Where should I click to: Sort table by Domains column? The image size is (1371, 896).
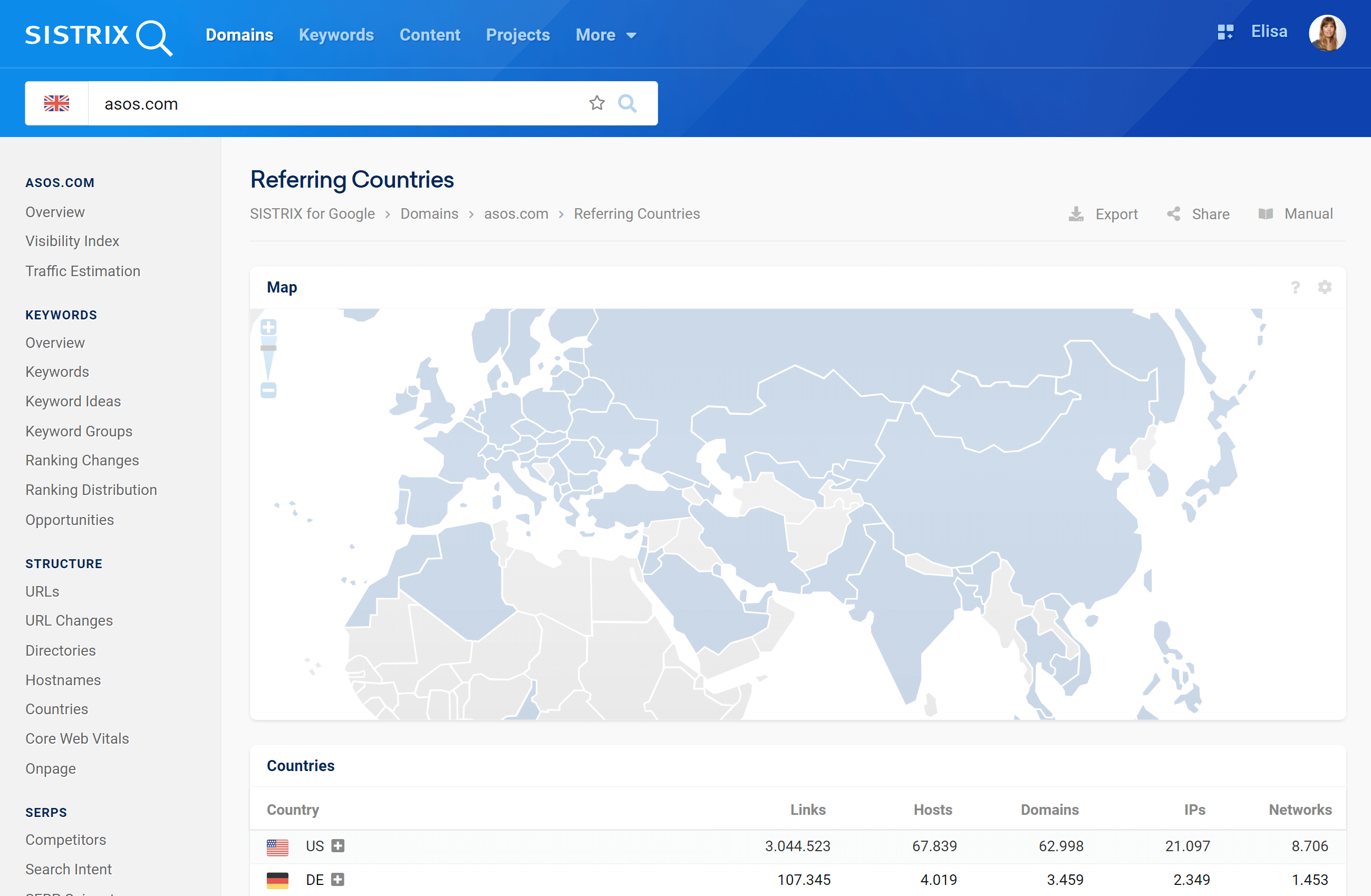tap(1049, 810)
